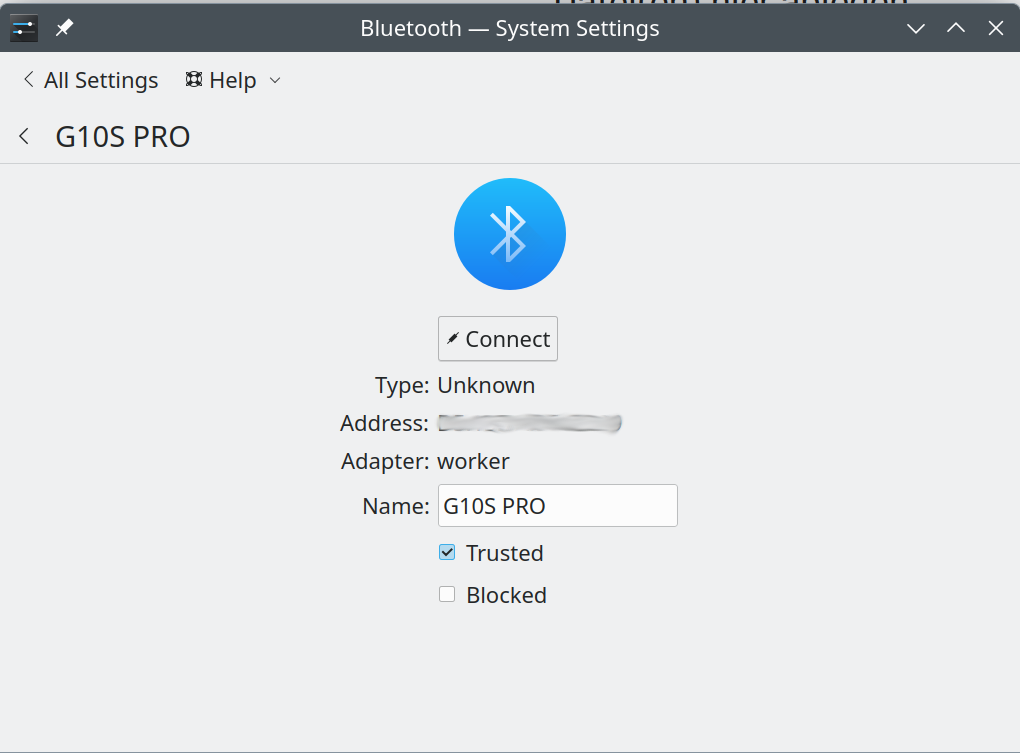Click the Blocked label text
This screenshot has width=1020, height=753.
point(506,595)
